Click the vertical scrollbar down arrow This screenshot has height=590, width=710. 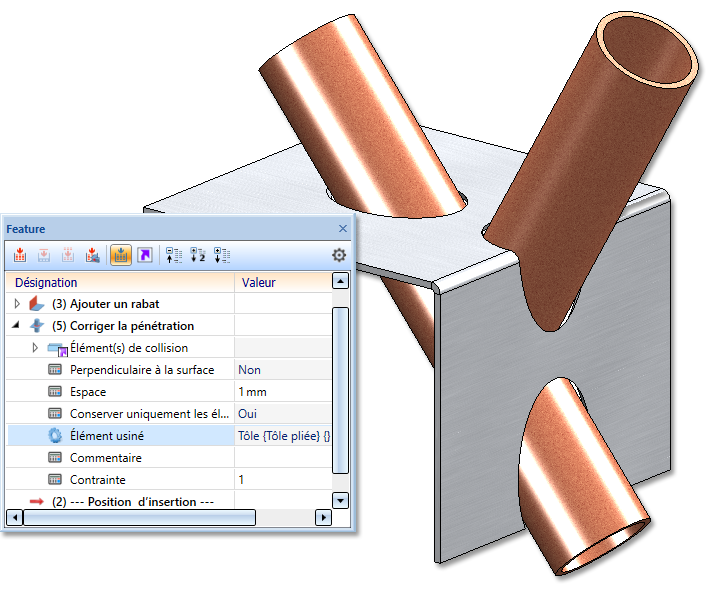tap(340, 500)
